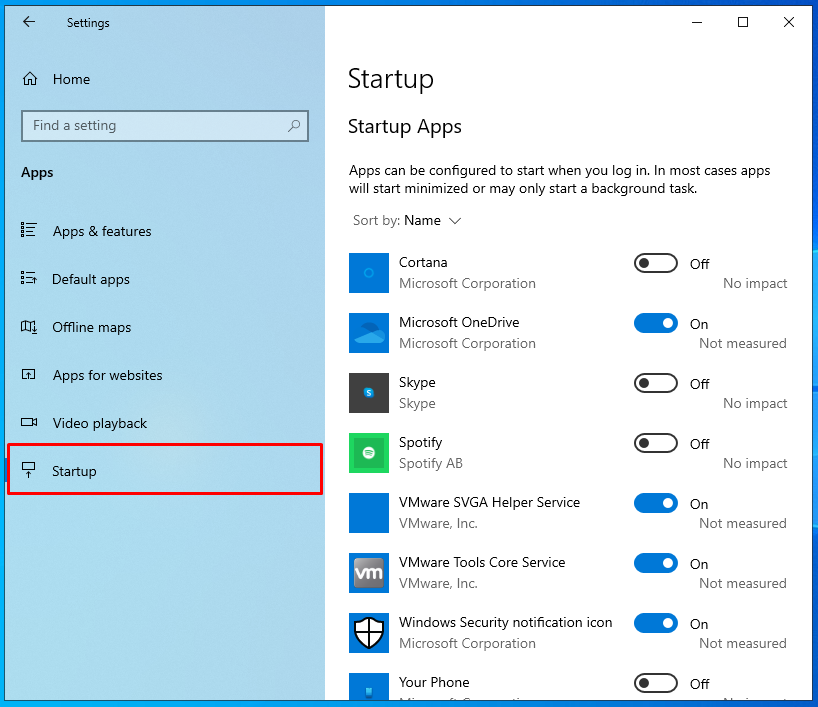Click the Startup sidebar icon

28,470
